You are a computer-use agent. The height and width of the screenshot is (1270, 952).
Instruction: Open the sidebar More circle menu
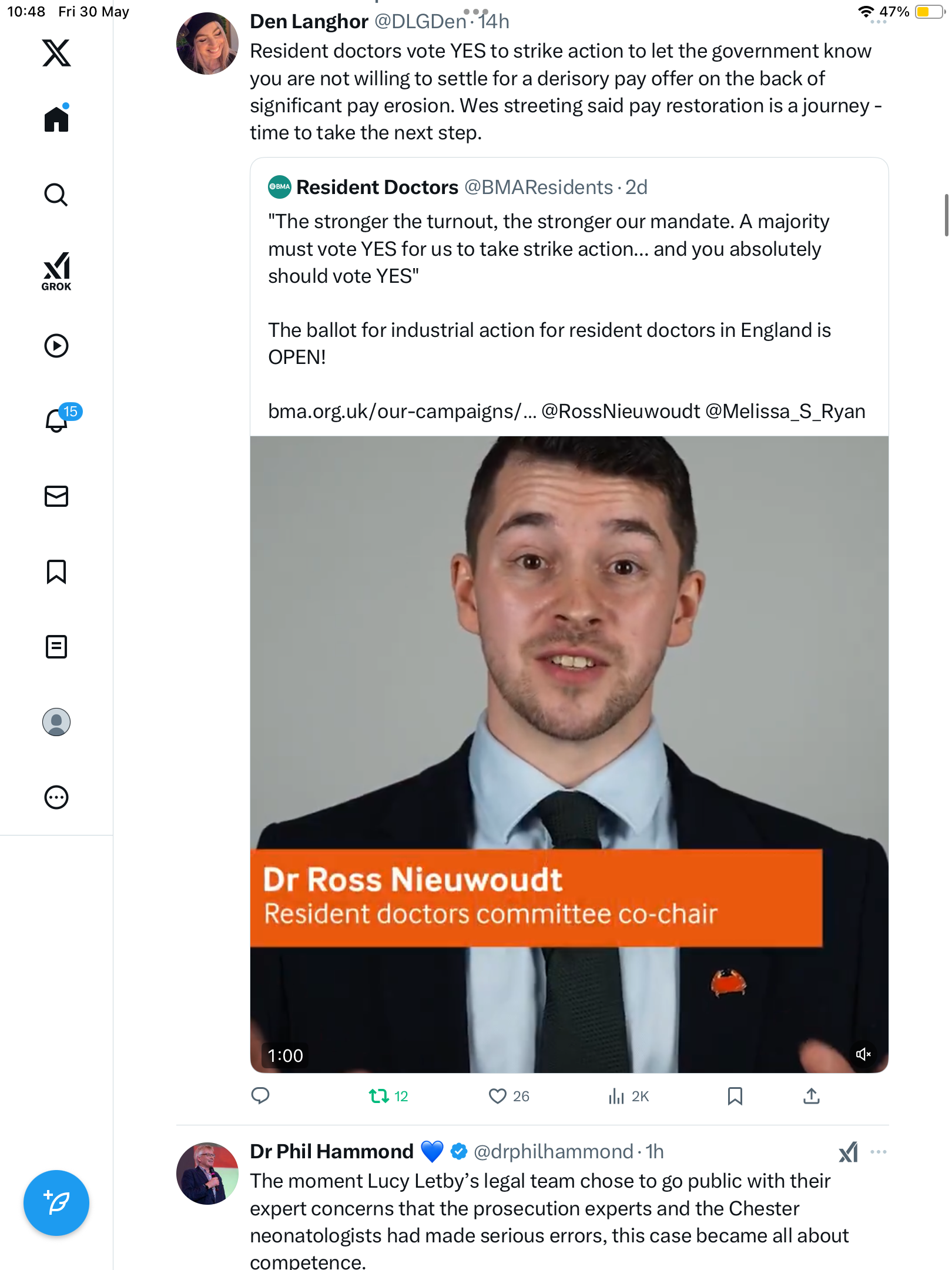coord(56,797)
